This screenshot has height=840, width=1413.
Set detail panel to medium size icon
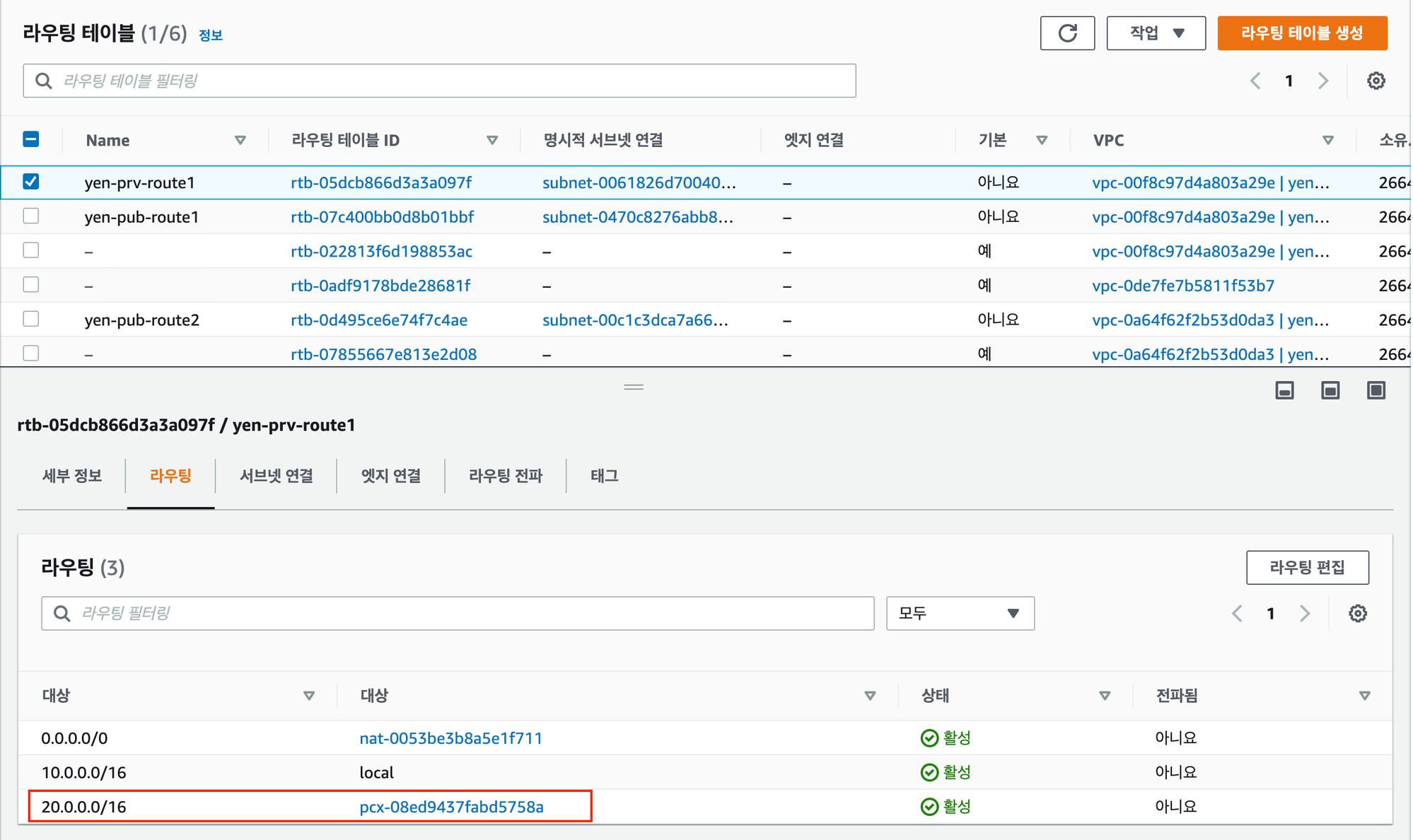pos(1330,390)
